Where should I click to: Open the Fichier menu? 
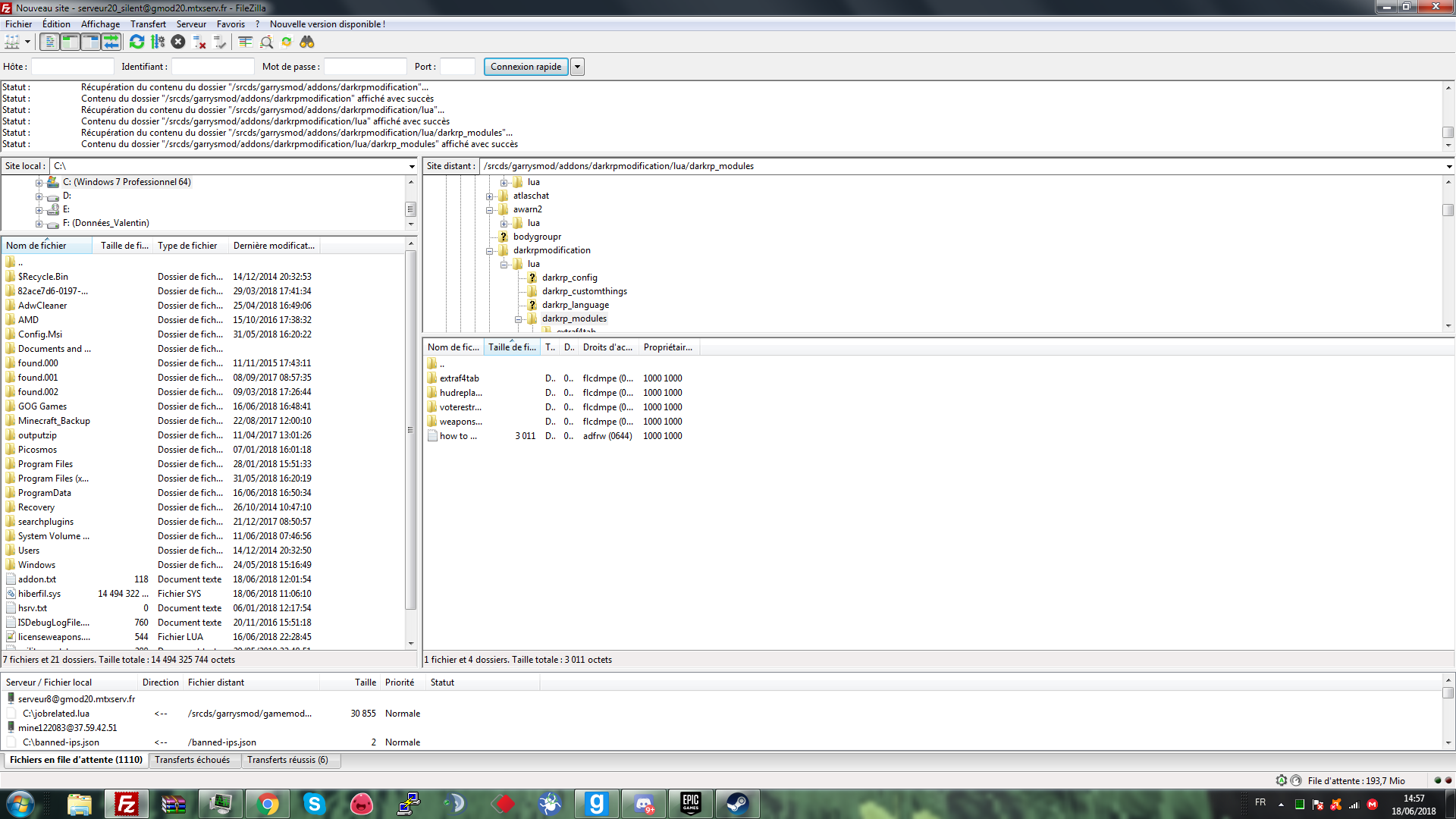click(x=18, y=24)
